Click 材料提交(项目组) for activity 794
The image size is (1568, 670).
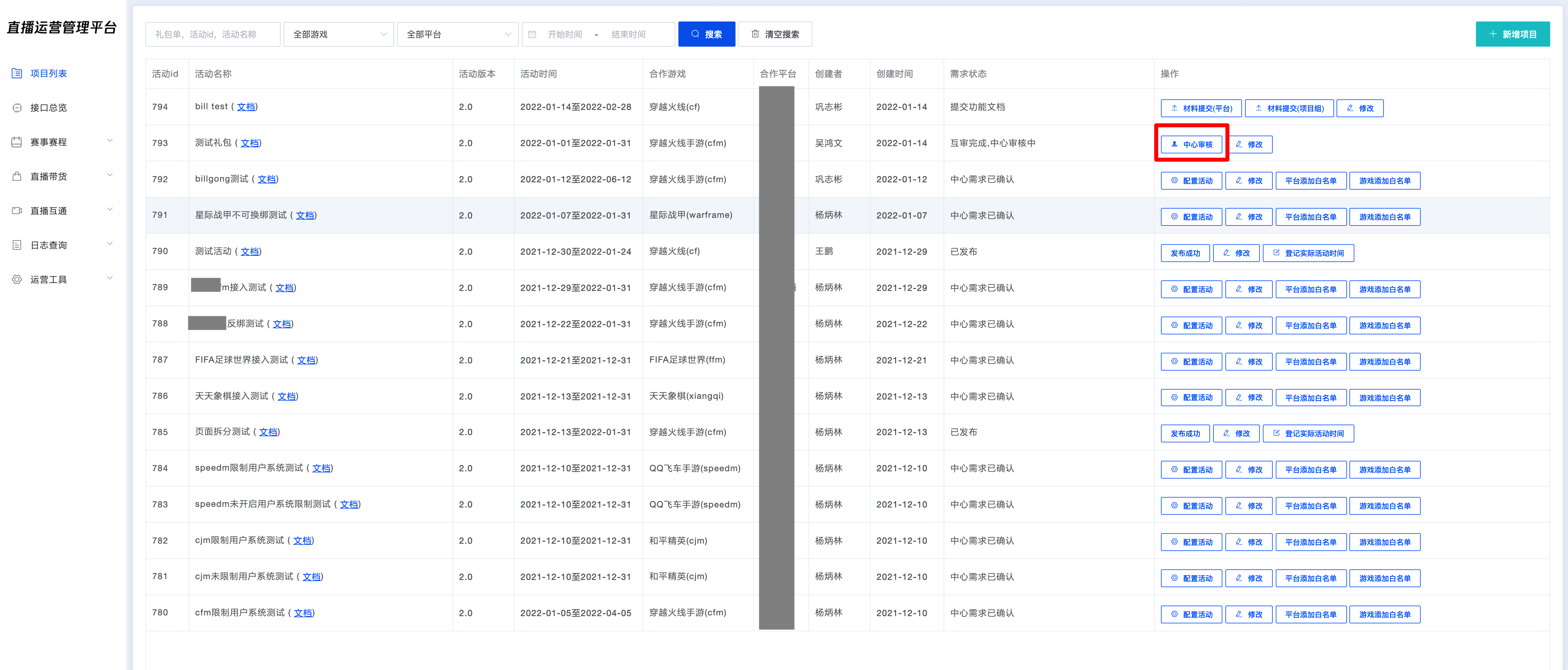pyautogui.click(x=1289, y=108)
